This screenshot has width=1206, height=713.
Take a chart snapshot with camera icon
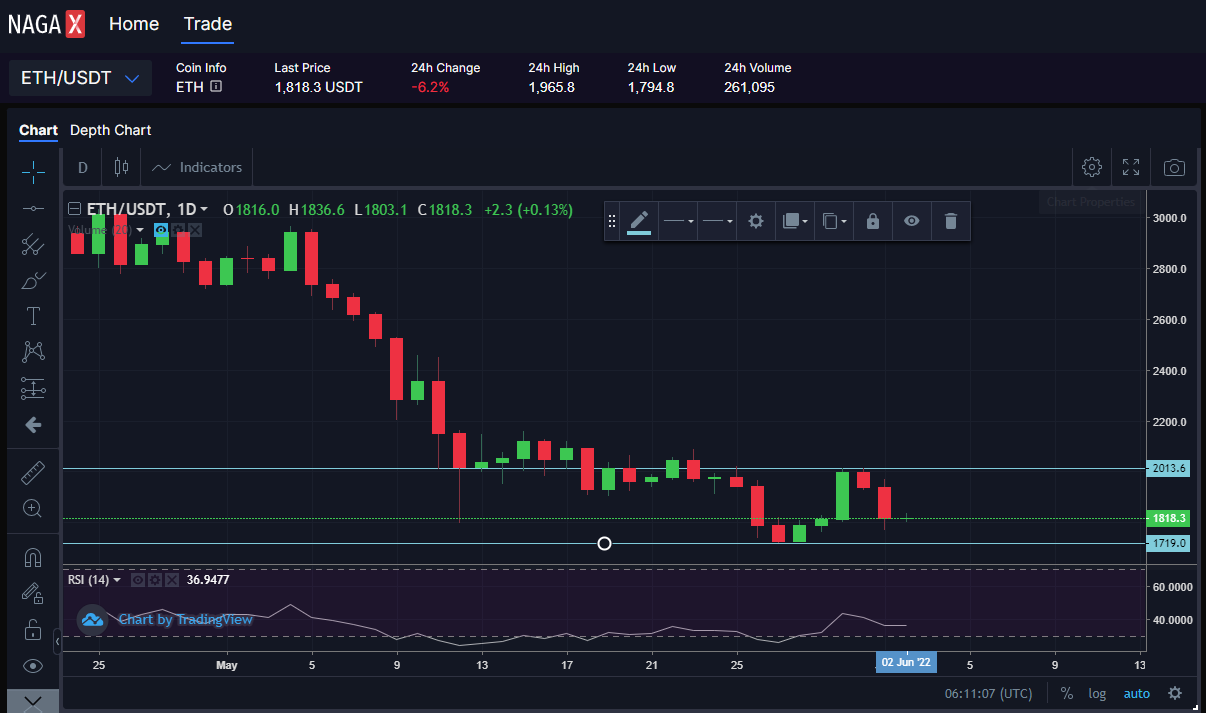(1175, 167)
